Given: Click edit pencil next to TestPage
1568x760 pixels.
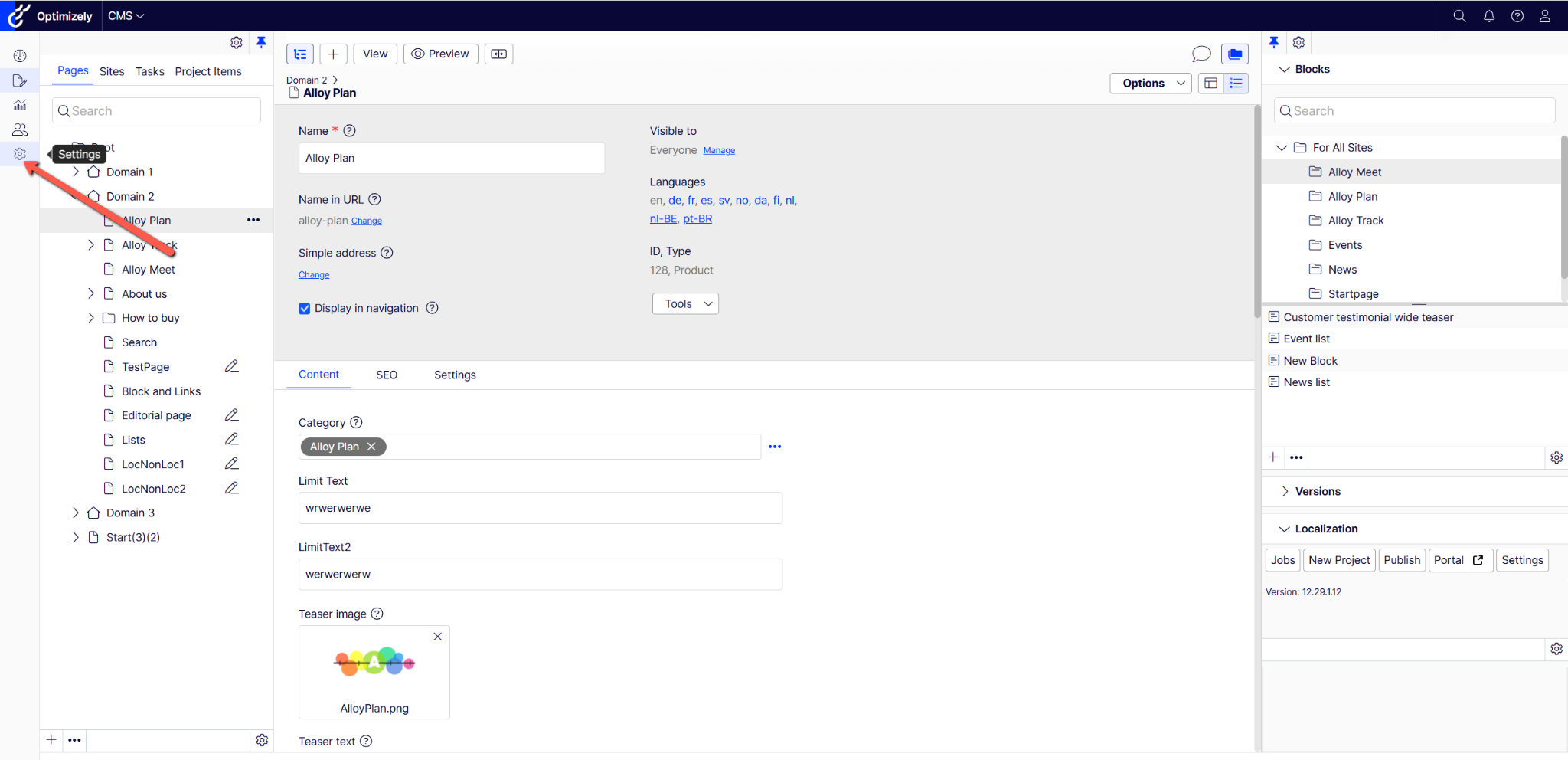Looking at the screenshot, I should tap(232, 366).
